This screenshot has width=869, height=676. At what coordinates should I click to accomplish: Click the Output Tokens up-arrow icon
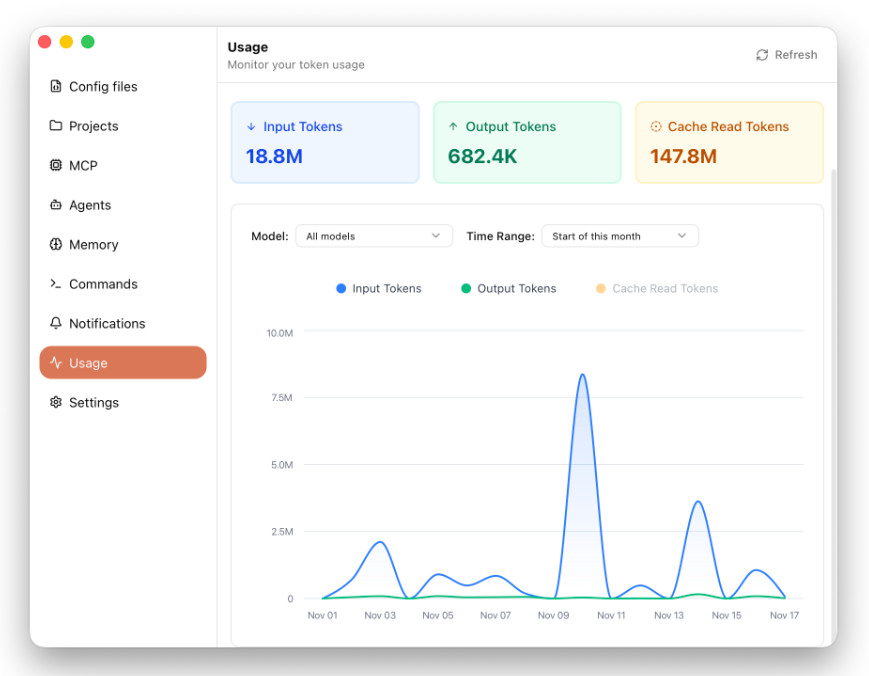pos(453,126)
